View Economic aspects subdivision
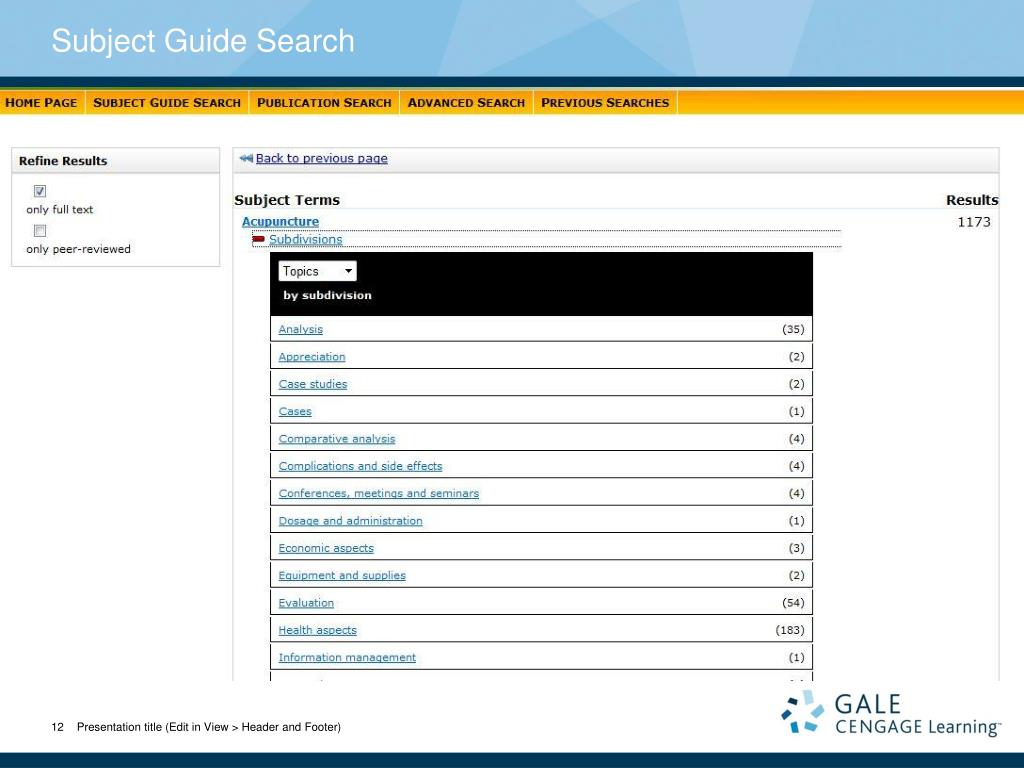The width and height of the screenshot is (1024, 768). click(326, 548)
